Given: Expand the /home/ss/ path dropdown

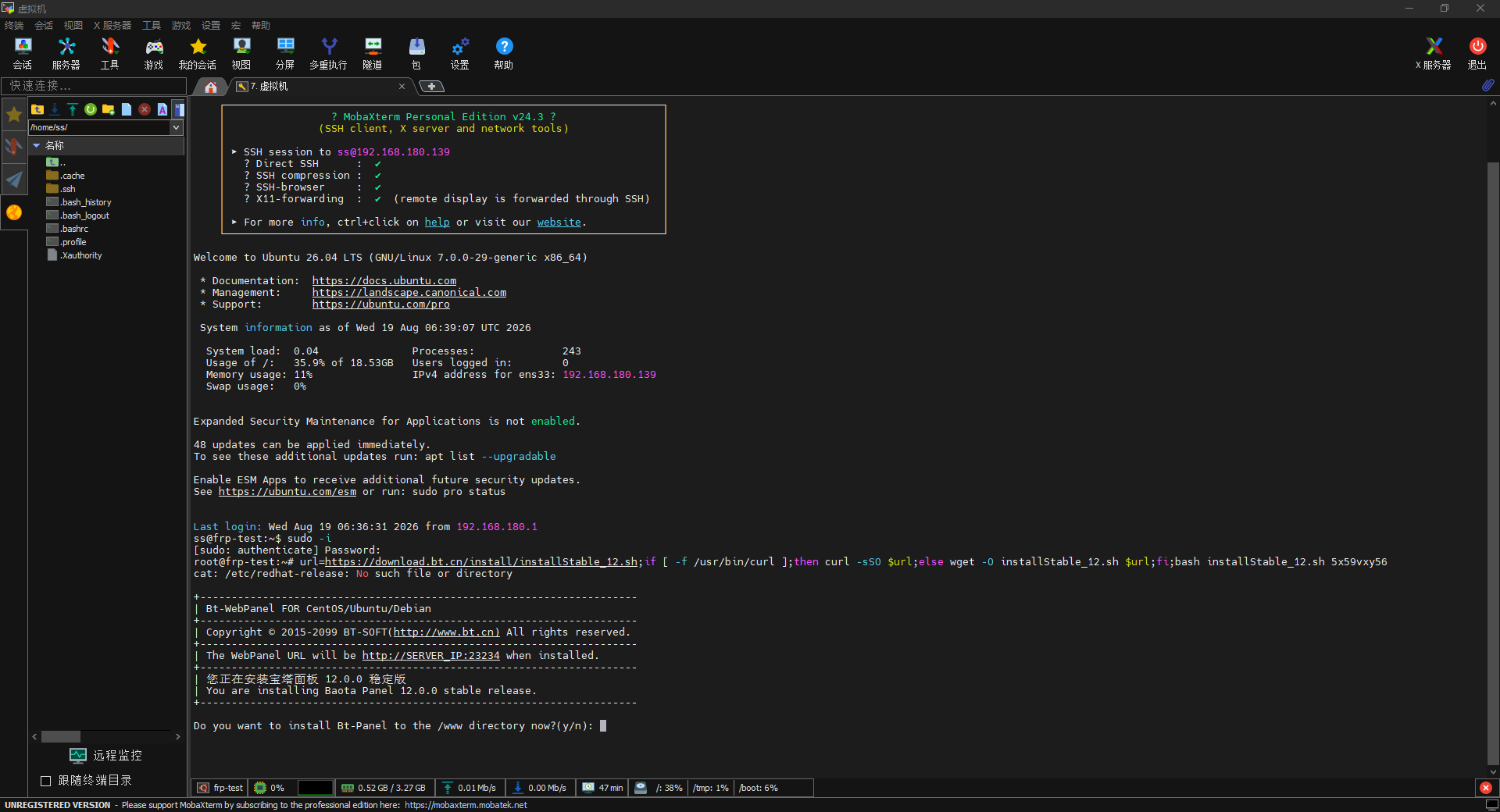Looking at the screenshot, I should [176, 127].
